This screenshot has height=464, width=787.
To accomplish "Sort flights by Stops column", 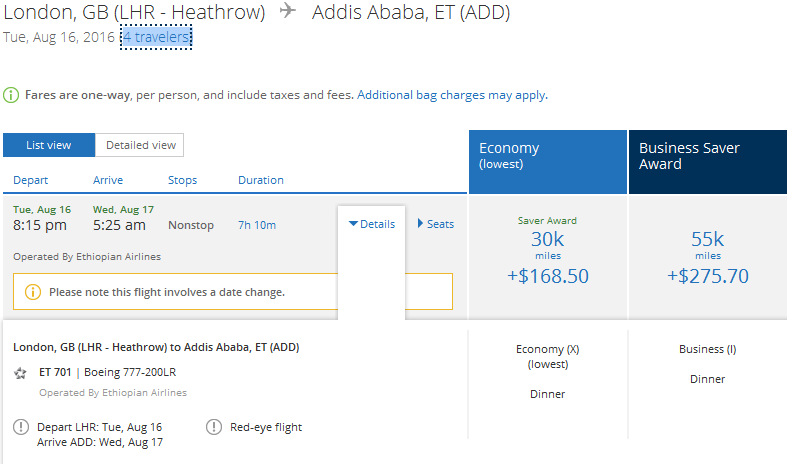I will click(x=182, y=180).
